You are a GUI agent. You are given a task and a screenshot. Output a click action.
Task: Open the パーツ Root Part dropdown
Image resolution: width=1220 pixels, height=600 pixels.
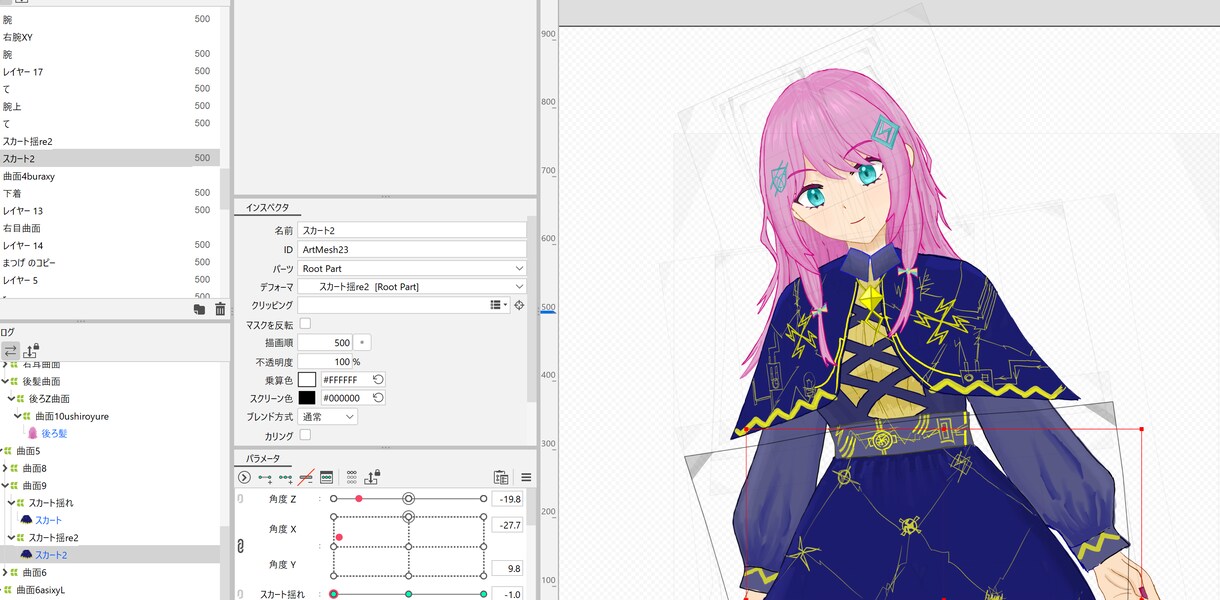[412, 269]
